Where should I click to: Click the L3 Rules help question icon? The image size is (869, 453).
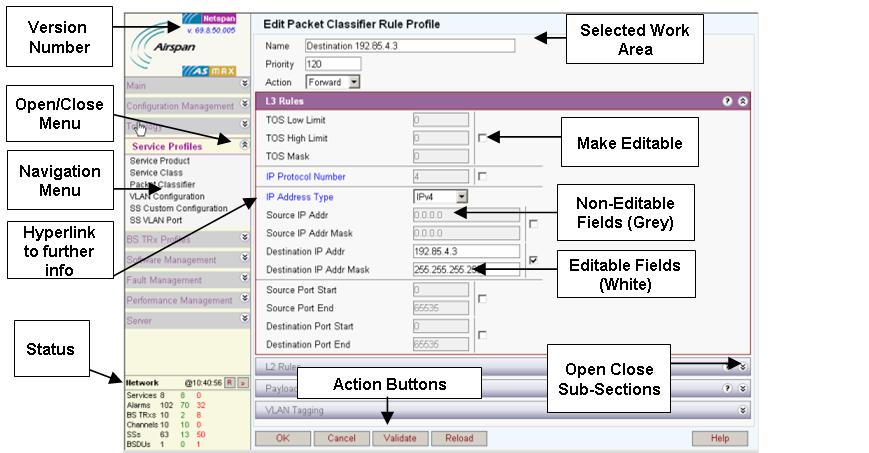tap(727, 101)
